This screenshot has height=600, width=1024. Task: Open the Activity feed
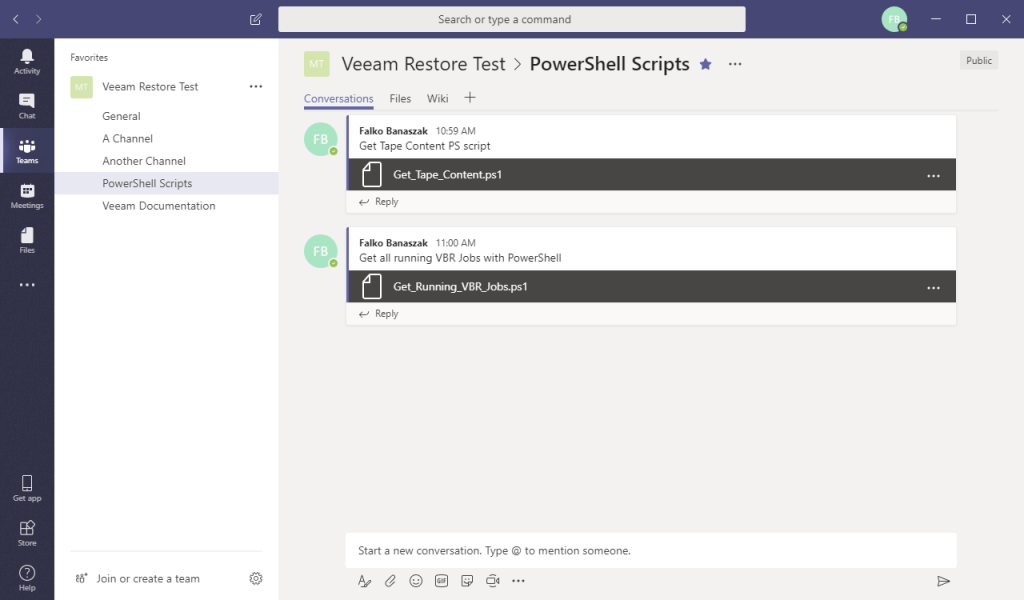click(27, 61)
